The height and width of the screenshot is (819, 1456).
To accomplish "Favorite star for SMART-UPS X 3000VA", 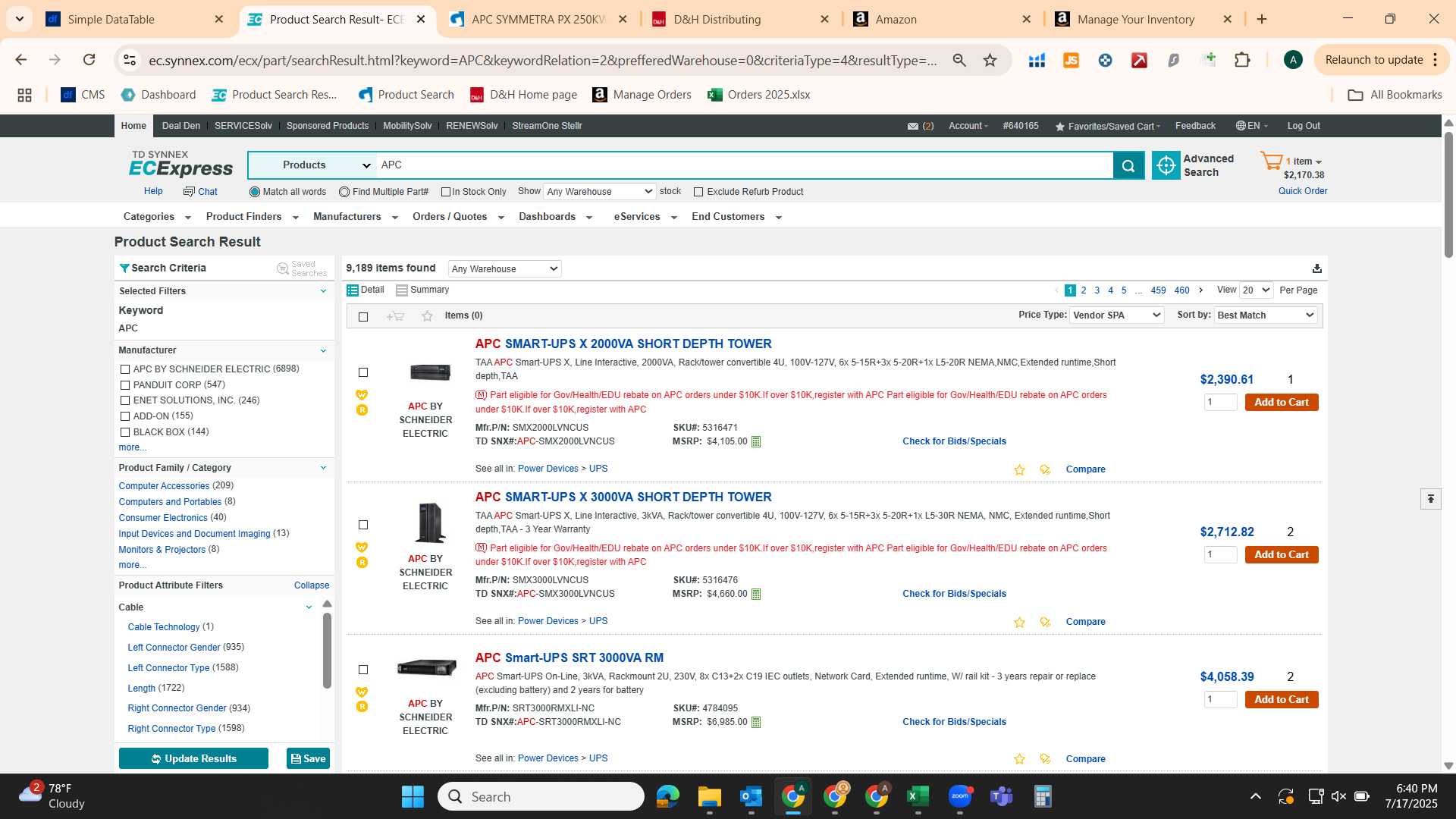I will click(x=1019, y=623).
